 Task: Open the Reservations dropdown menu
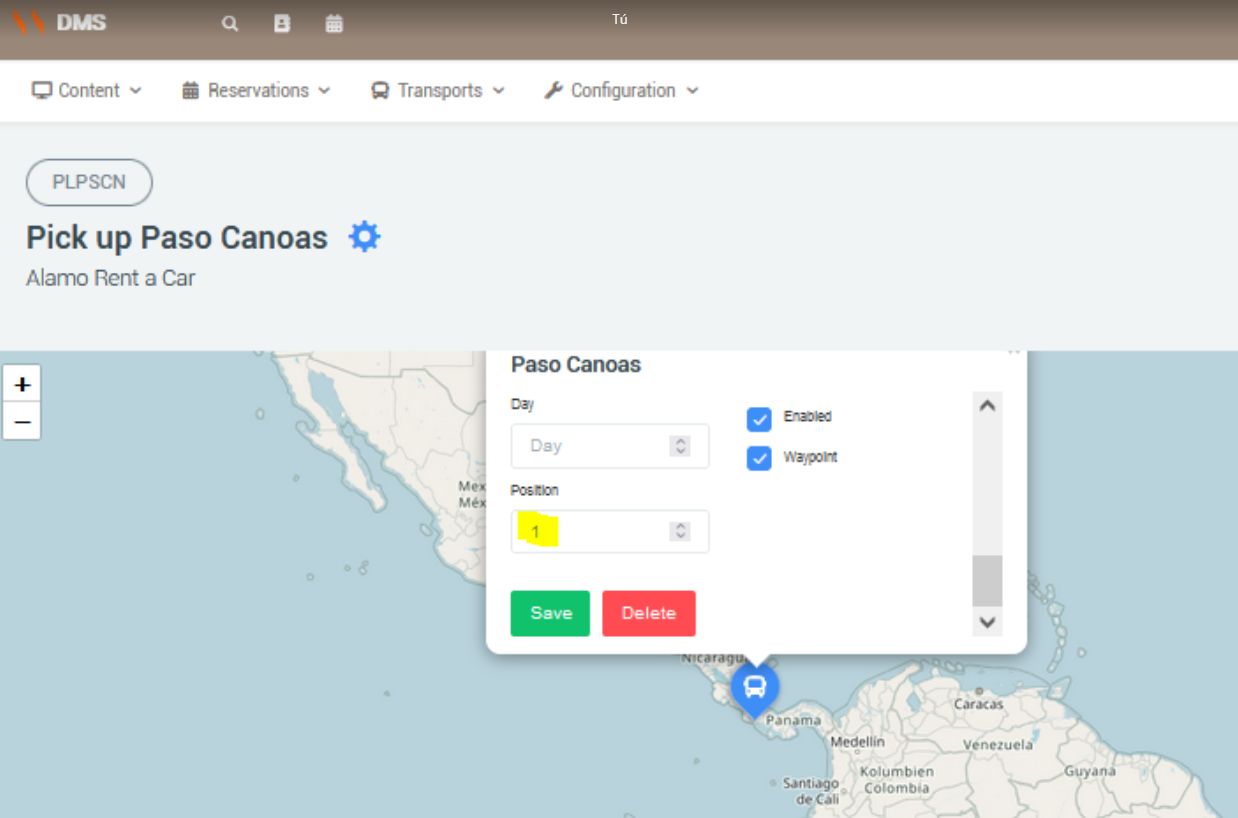tap(256, 90)
